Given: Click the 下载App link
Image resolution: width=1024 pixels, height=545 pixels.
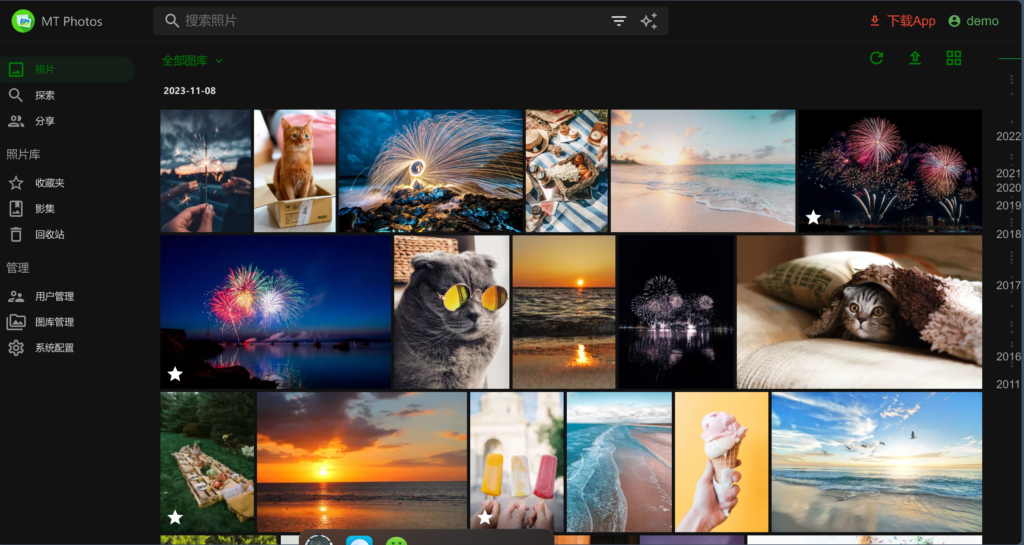Looking at the screenshot, I should pos(911,21).
